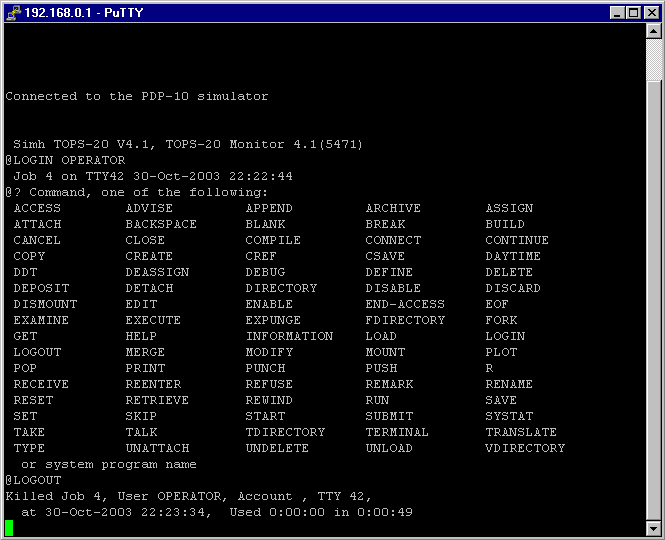Image resolution: width=665 pixels, height=540 pixels.
Task: Click the LOGIN word in the command list
Action: (x=505, y=336)
